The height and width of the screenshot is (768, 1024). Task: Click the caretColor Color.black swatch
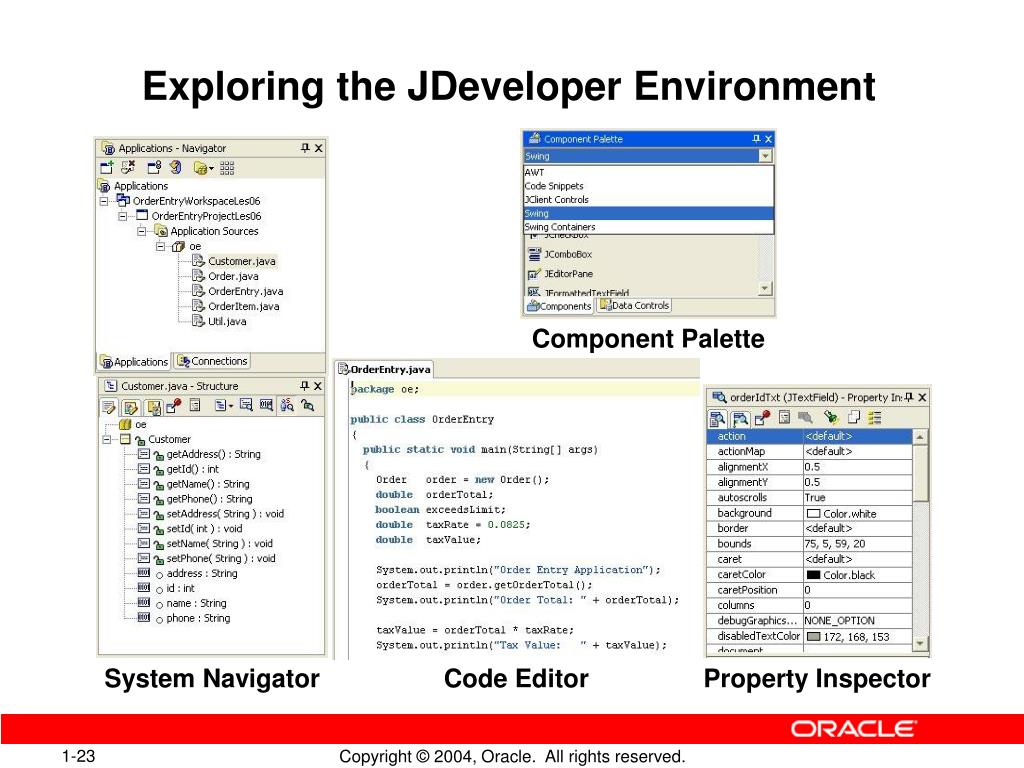tap(813, 575)
